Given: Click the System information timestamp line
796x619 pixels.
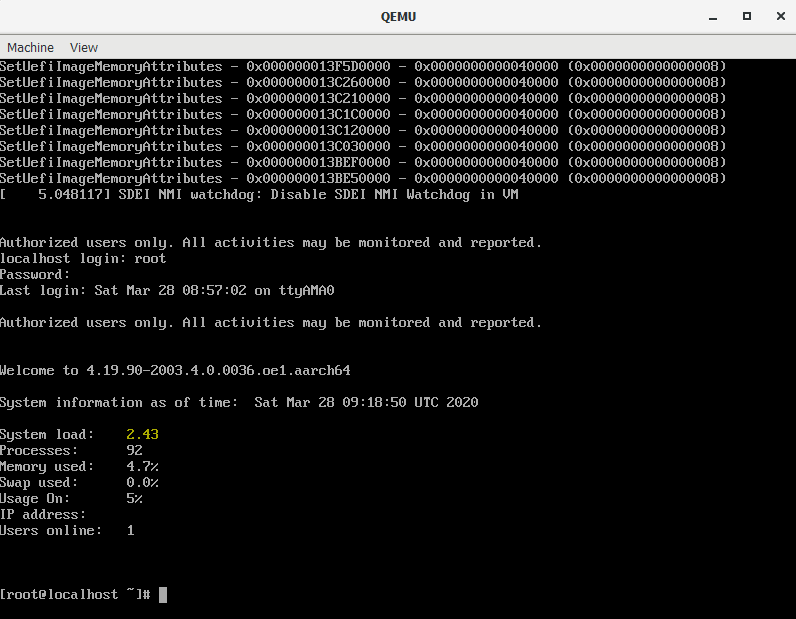Looking at the screenshot, I should pyautogui.click(x=239, y=403).
